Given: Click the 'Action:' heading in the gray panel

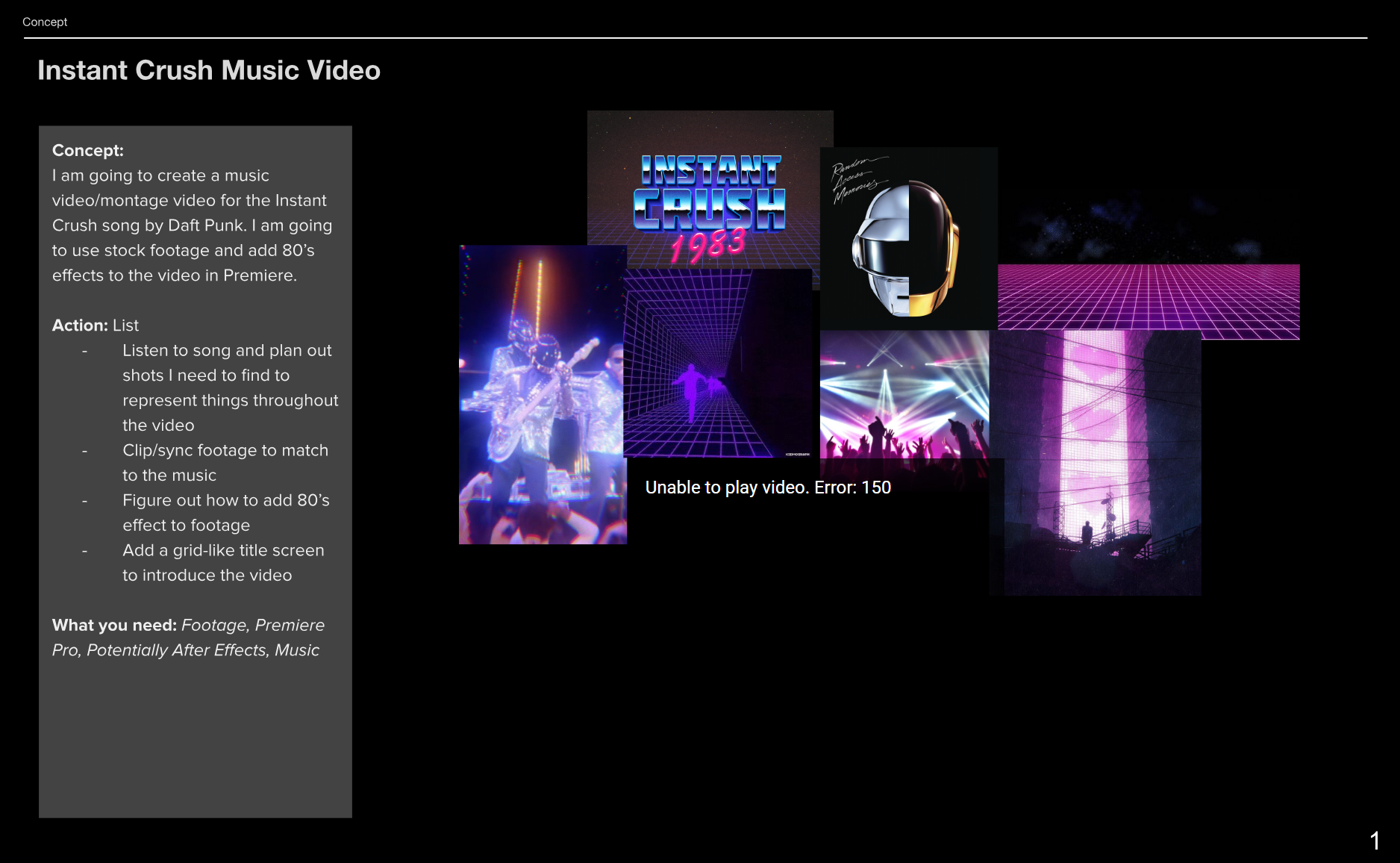Looking at the screenshot, I should coord(80,325).
